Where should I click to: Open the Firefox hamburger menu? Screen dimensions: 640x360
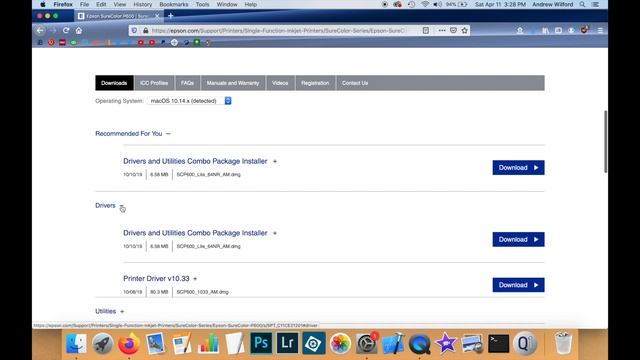[x=600, y=31]
